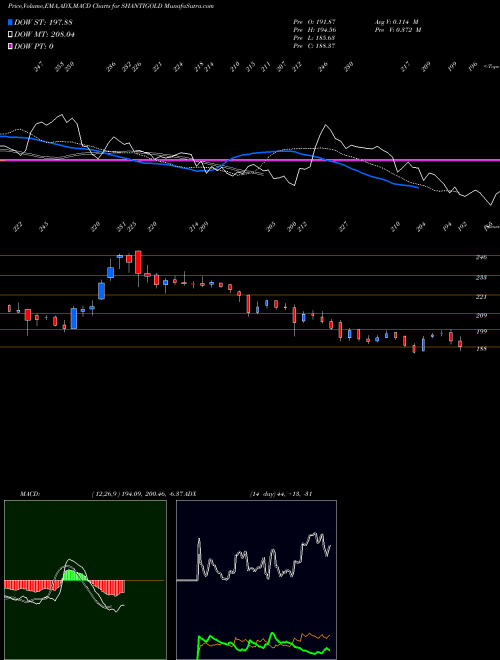Click the Pre C: 188.37 value
This screenshot has height=660, width=500.
click(x=314, y=46)
